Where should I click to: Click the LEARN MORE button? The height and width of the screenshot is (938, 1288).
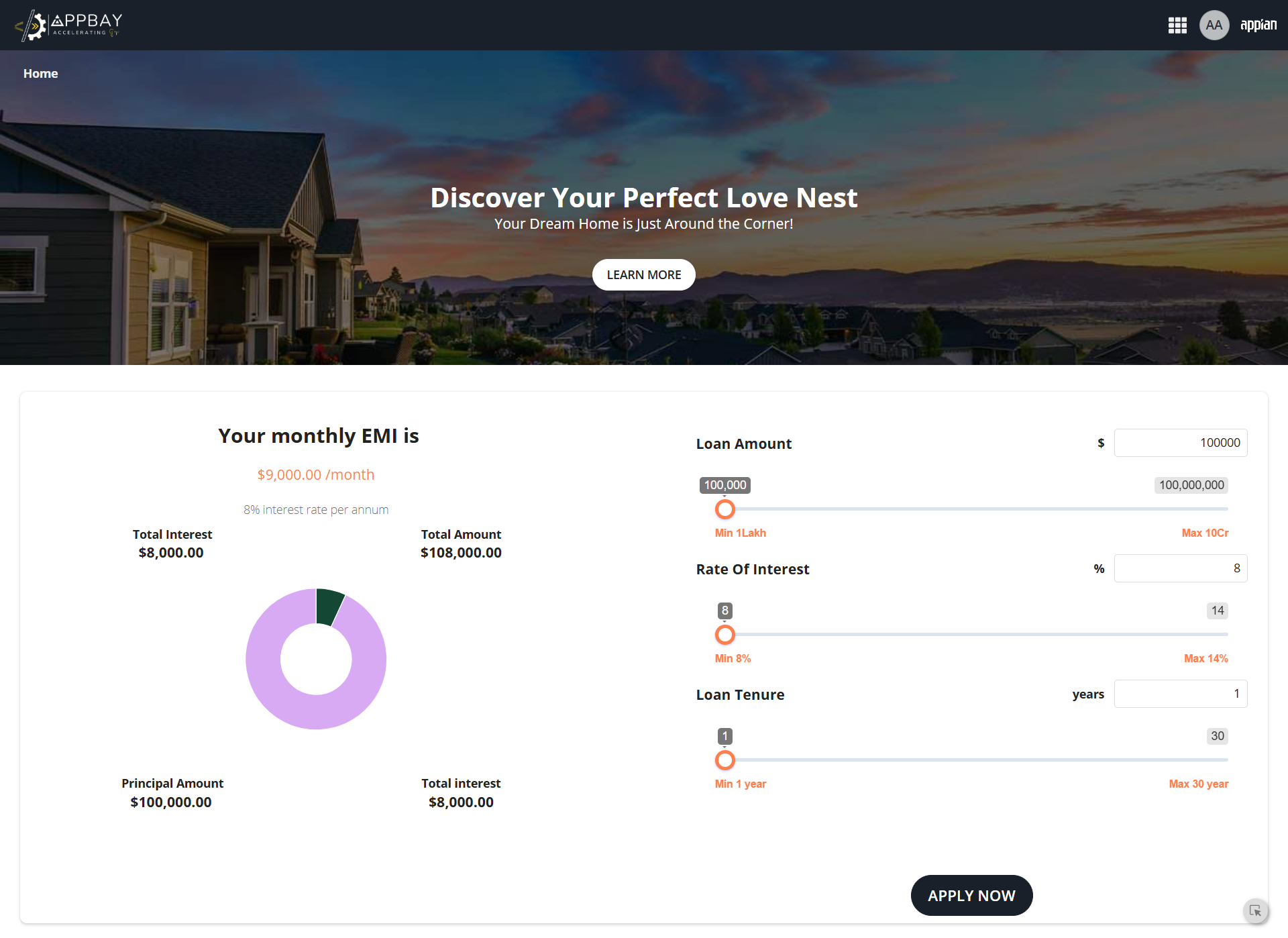tap(644, 275)
